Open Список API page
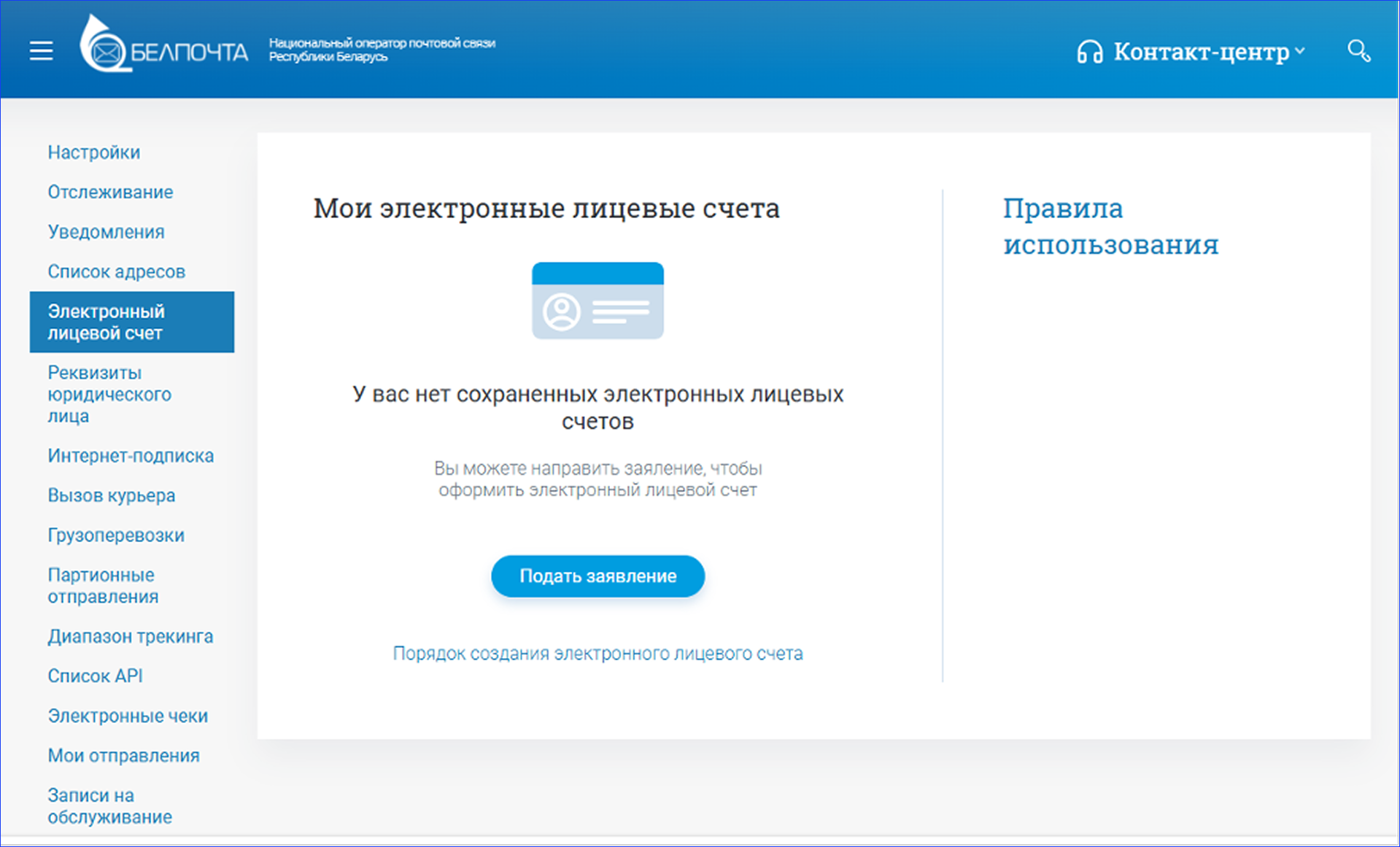 click(x=96, y=676)
